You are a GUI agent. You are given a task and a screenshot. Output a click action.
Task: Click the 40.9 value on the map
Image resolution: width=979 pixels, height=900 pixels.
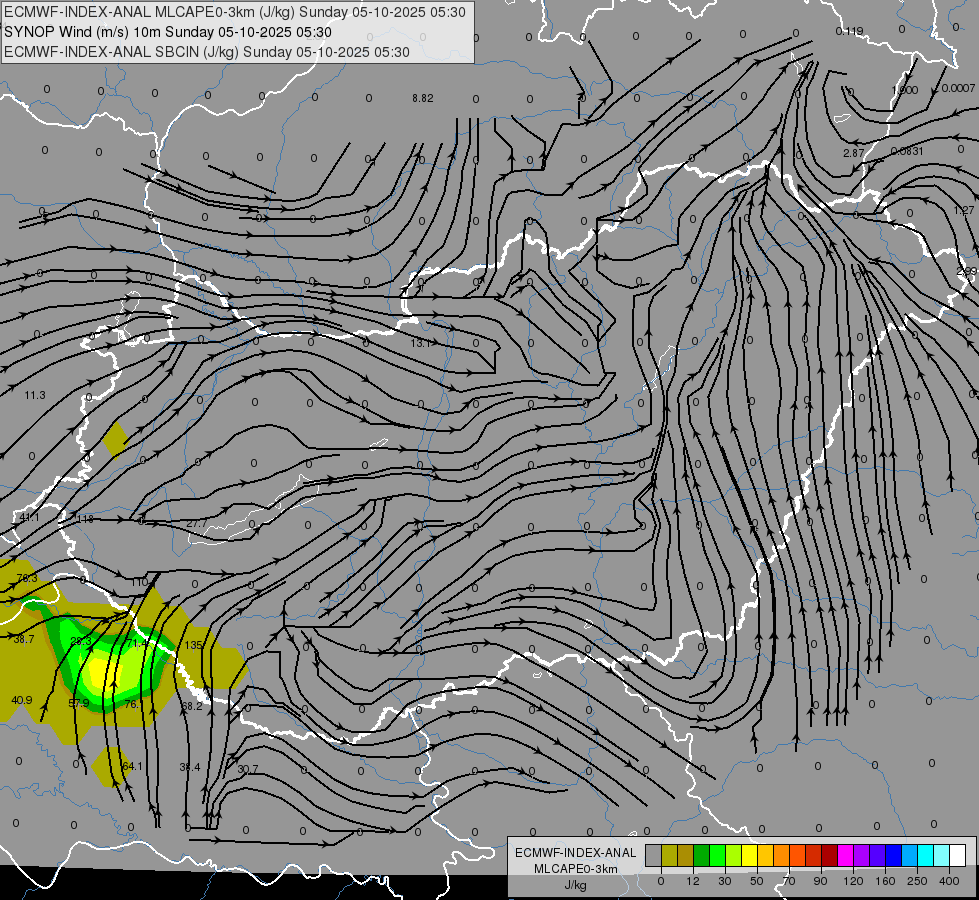[22, 700]
